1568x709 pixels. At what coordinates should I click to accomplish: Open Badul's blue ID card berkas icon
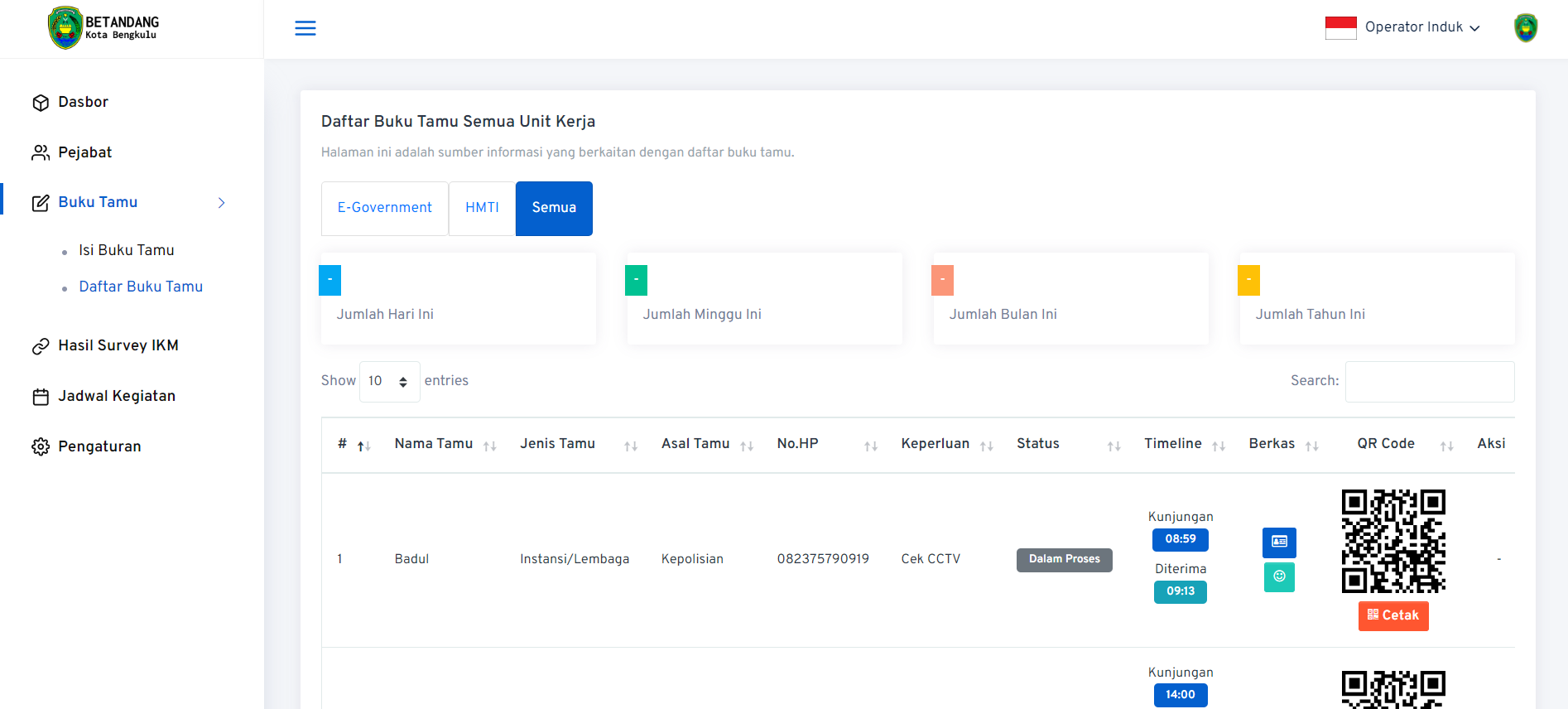(x=1279, y=543)
